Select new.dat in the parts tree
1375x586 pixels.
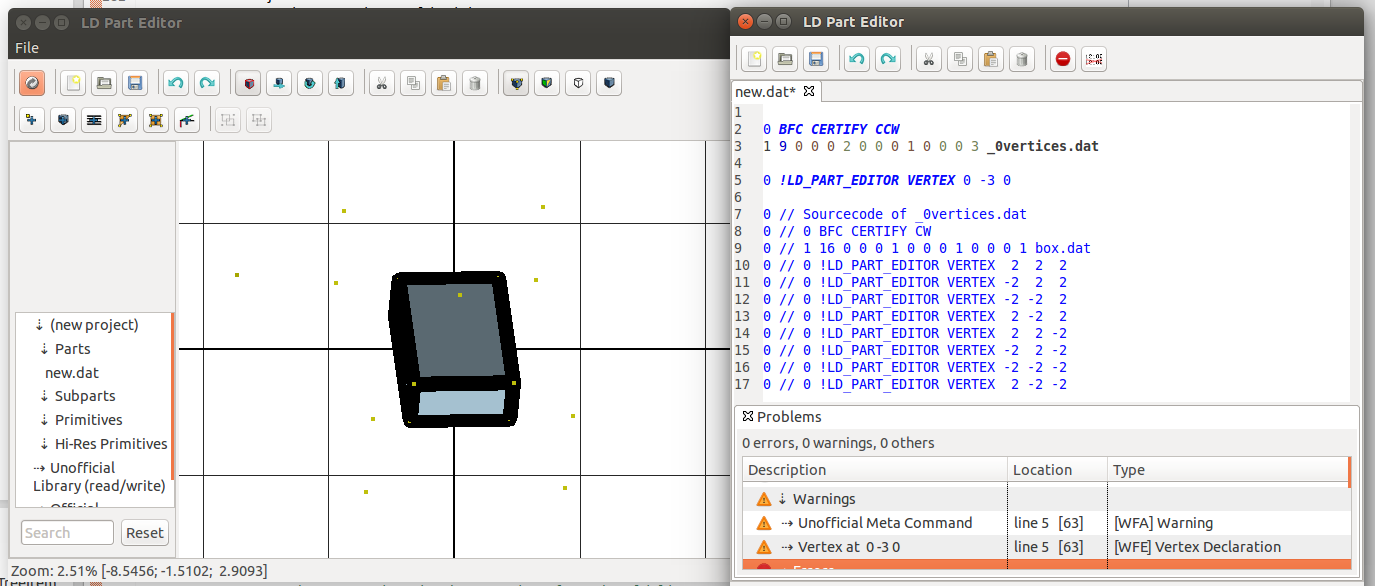[x=72, y=373]
